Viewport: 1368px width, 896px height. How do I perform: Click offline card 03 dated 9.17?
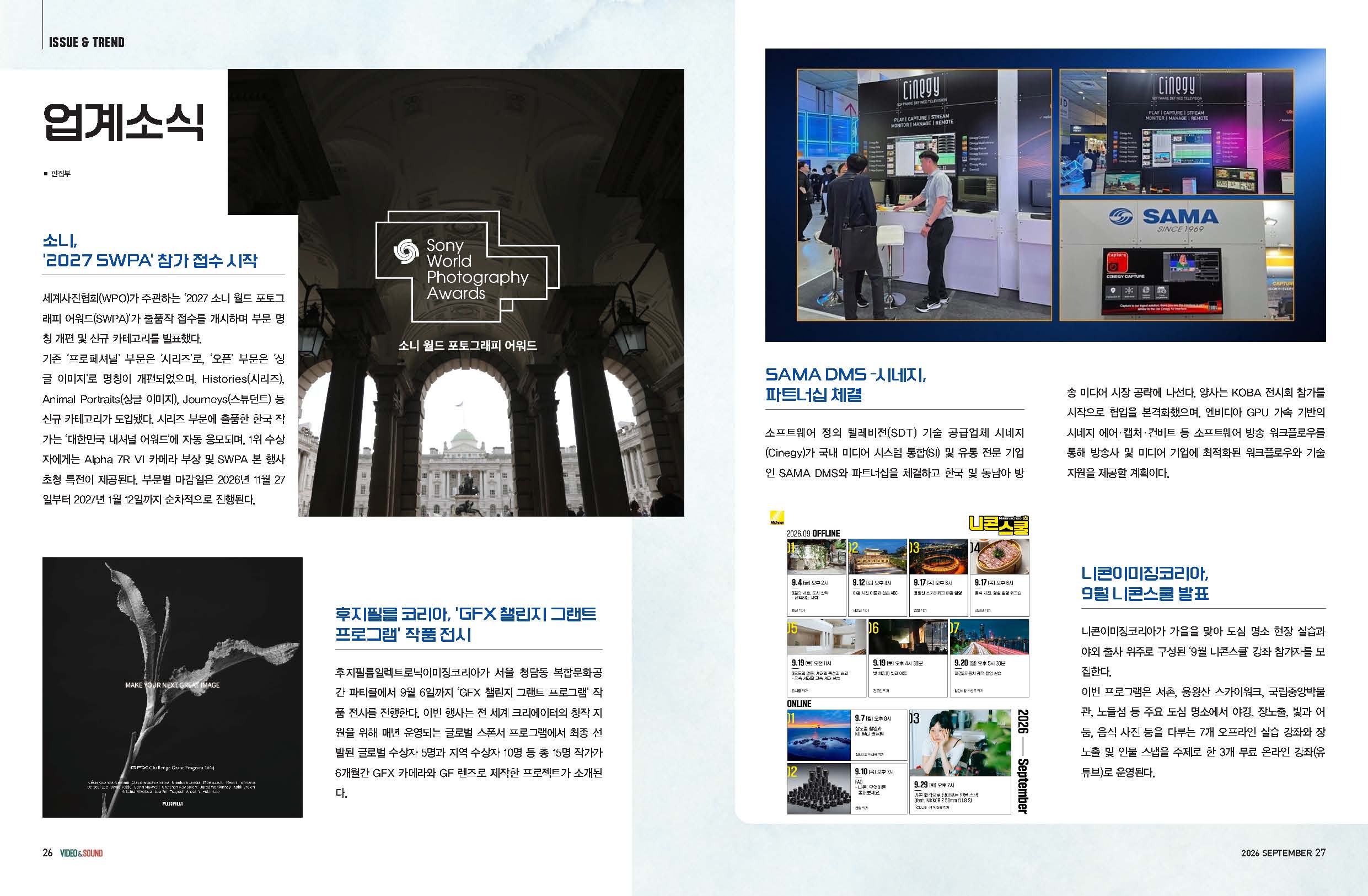[938, 577]
